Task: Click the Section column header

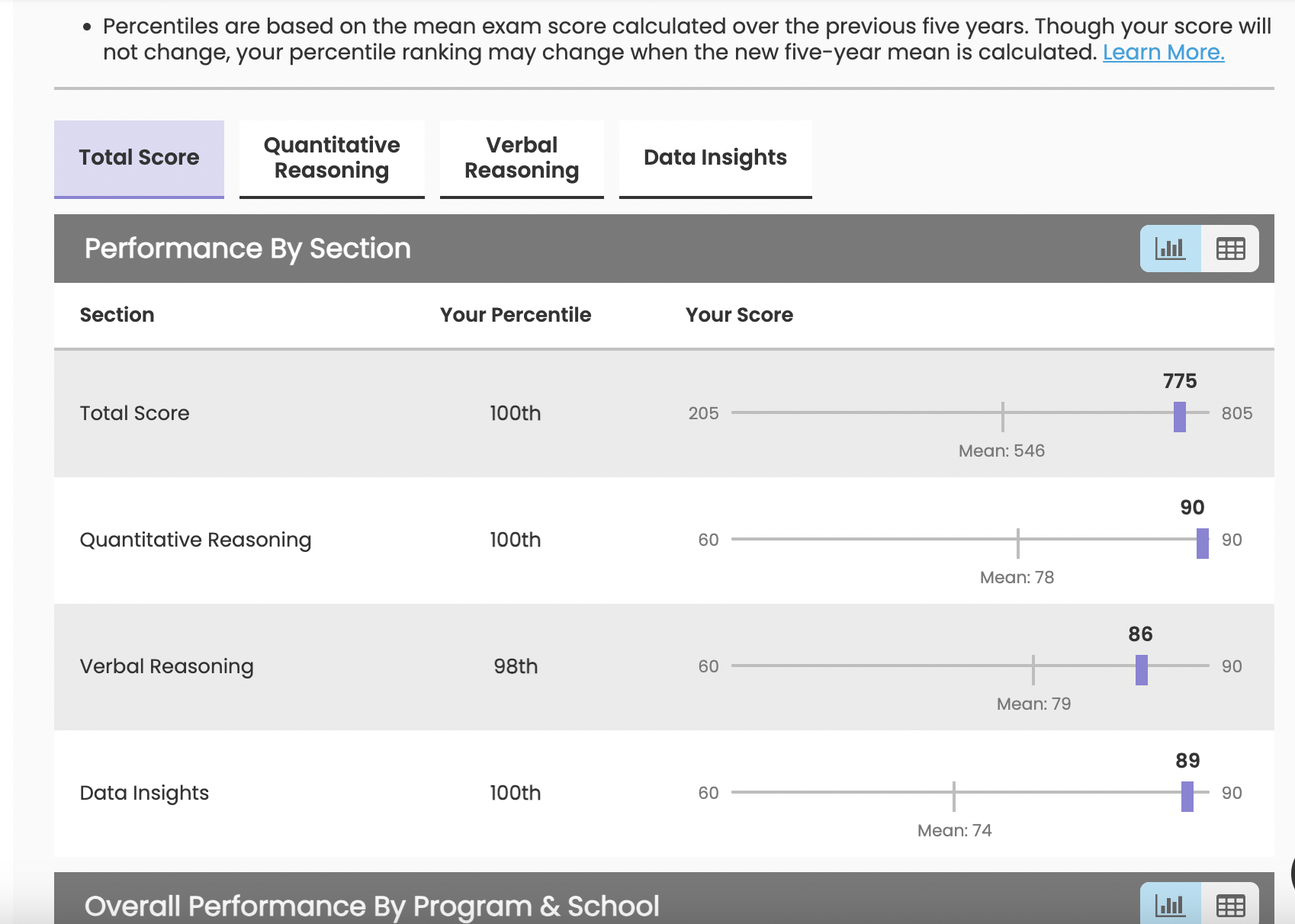Action: (x=117, y=315)
